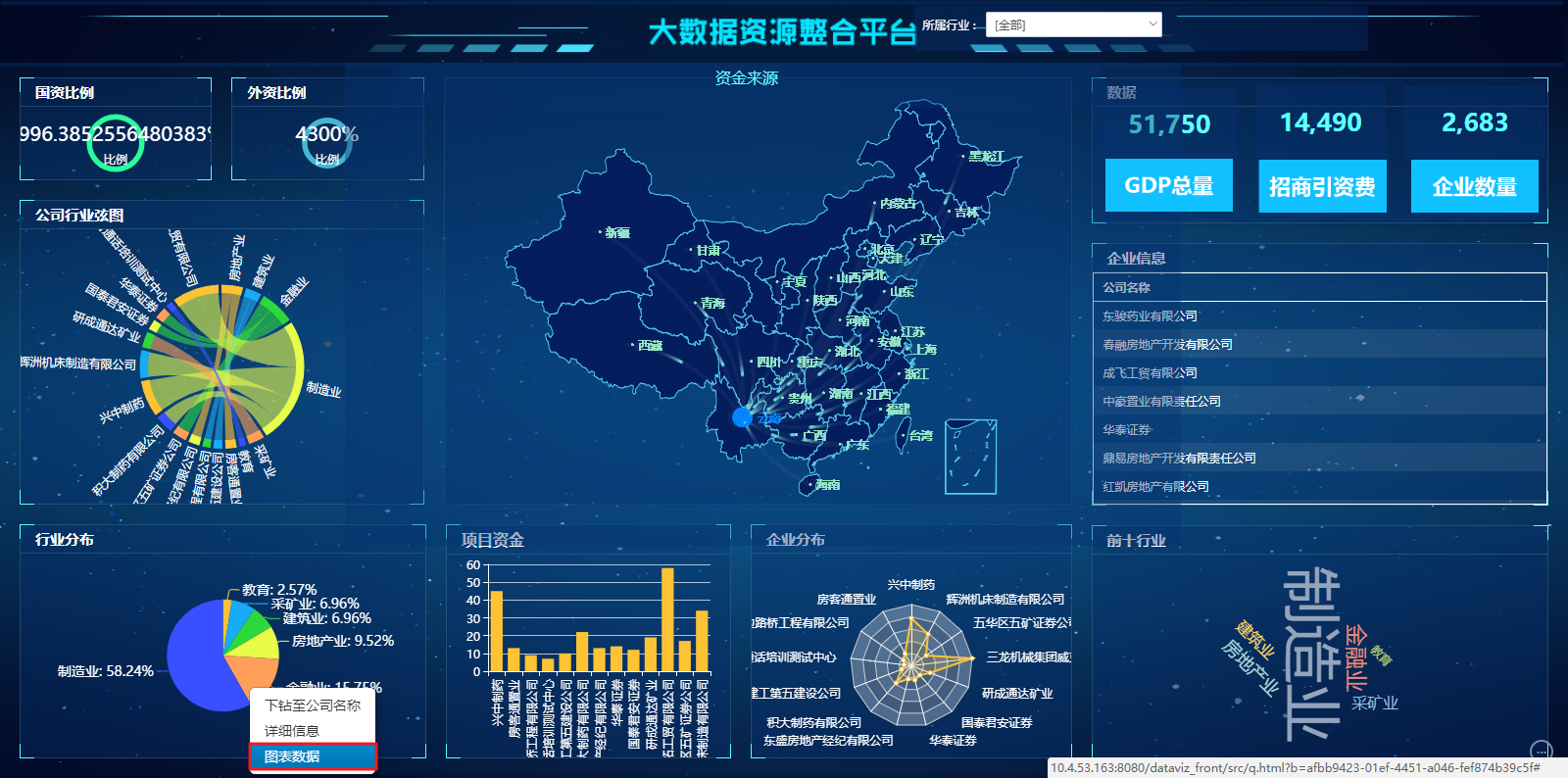Select 中豪置业有限责任公司 row
The height and width of the screenshot is (778, 1568).
tap(1319, 401)
